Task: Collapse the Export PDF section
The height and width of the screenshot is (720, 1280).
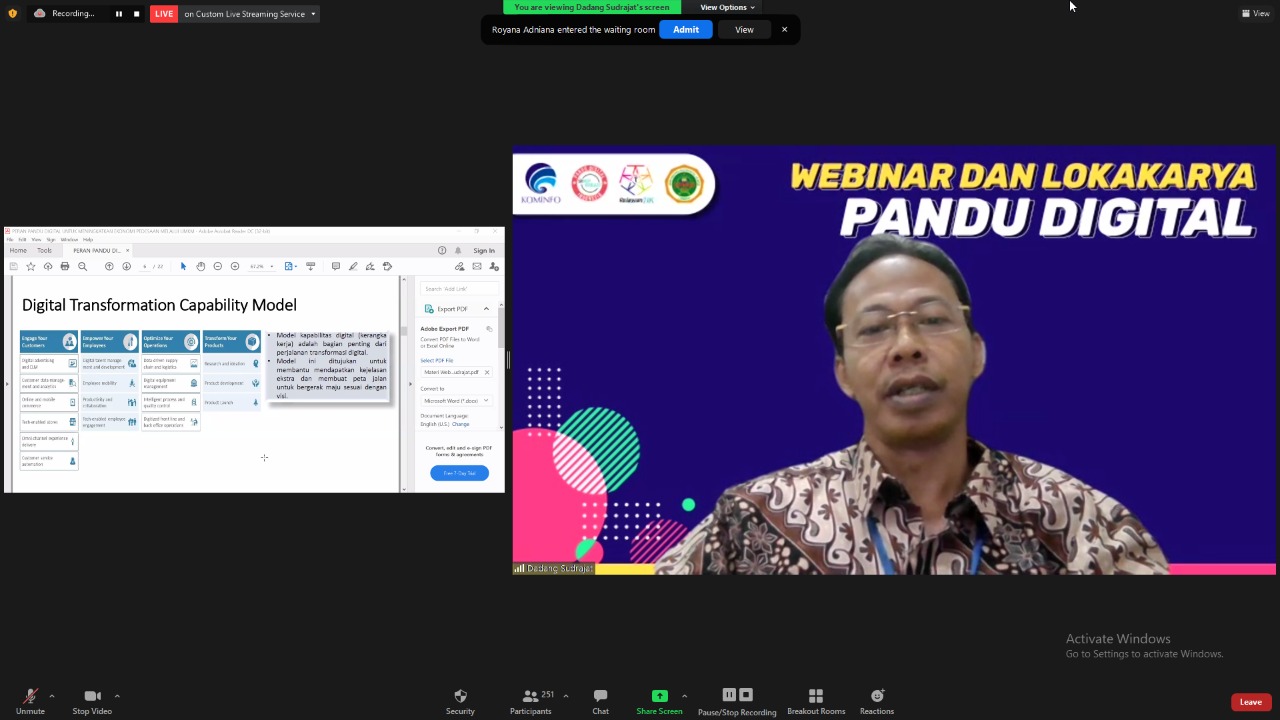Action: 487,308
